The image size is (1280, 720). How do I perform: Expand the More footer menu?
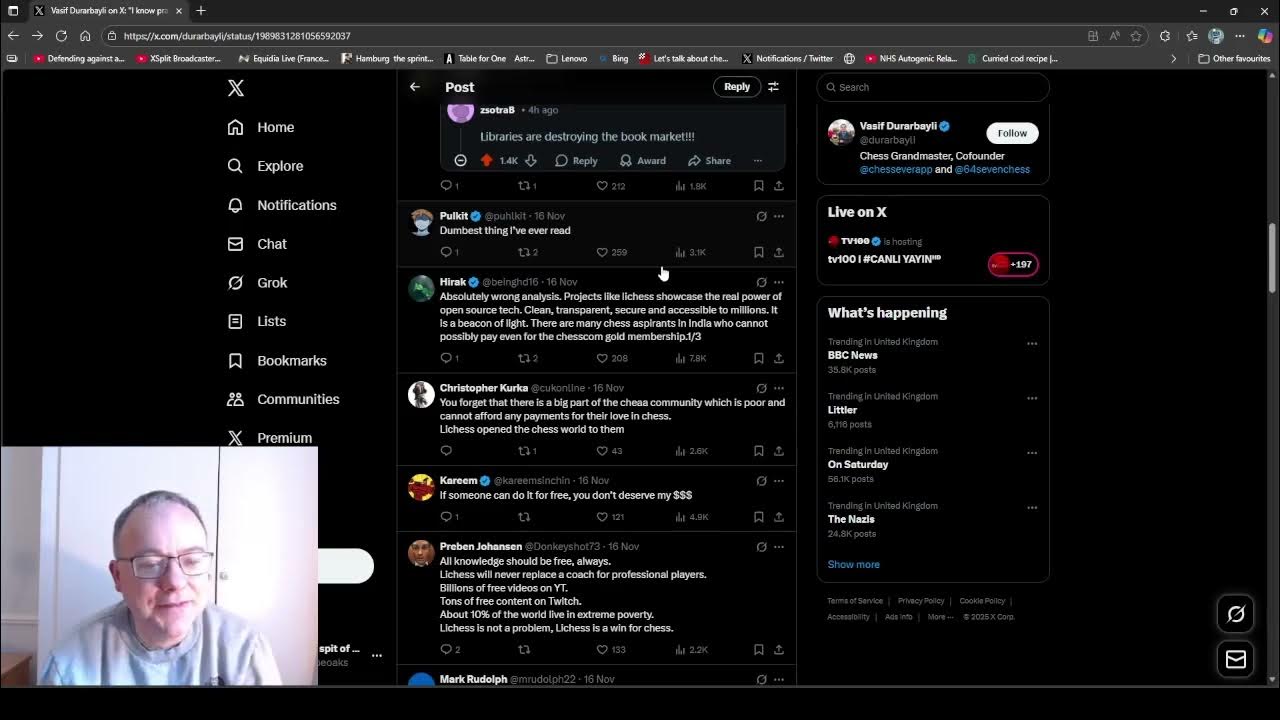[940, 617]
